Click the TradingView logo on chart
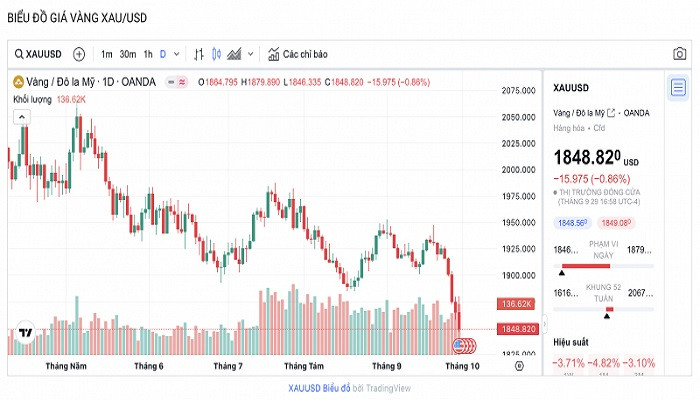Image resolution: width=700 pixels, height=400 pixels. tap(26, 332)
